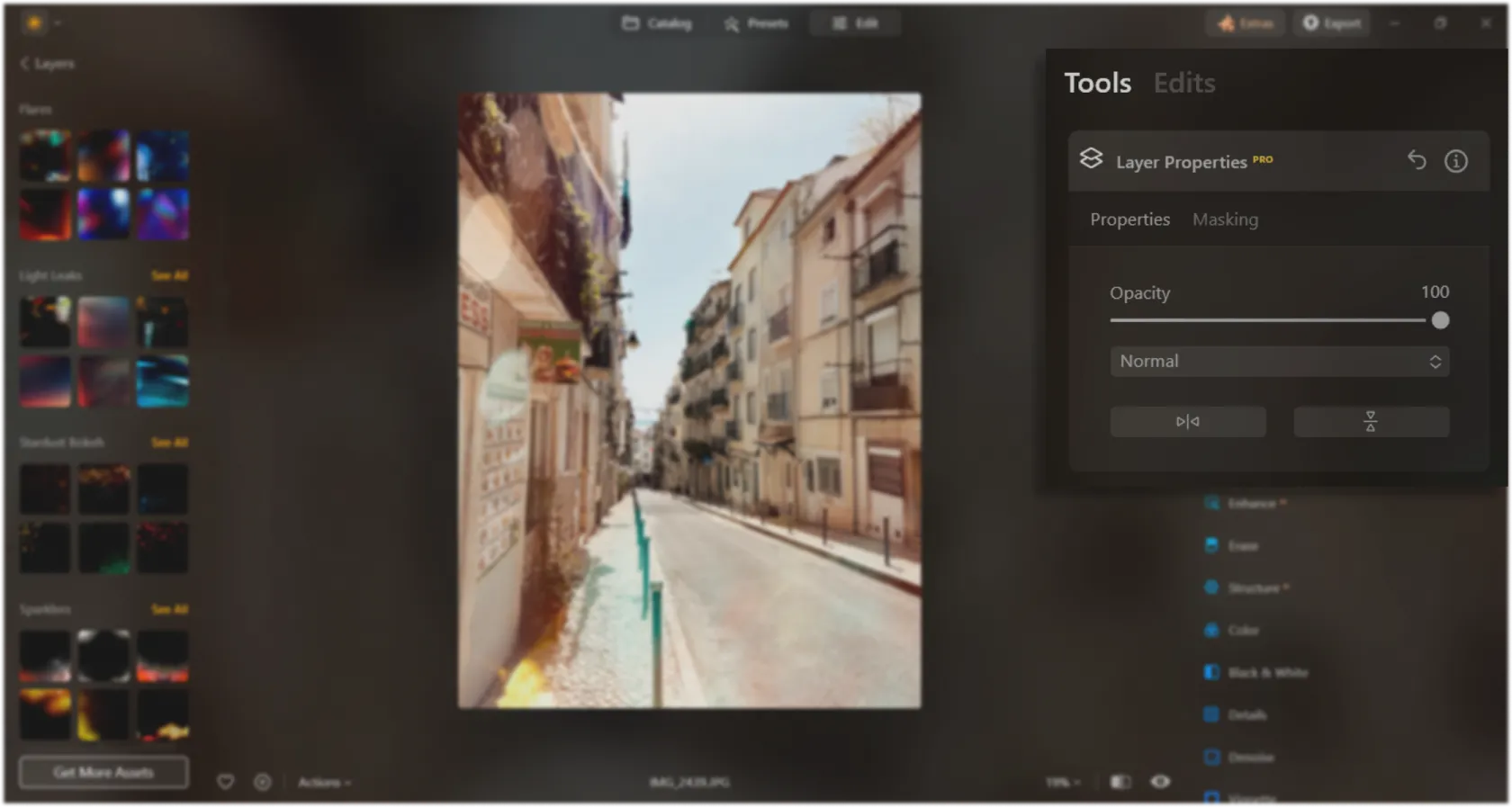Click the Export button
The width and height of the screenshot is (1512, 807).
coord(1332,23)
